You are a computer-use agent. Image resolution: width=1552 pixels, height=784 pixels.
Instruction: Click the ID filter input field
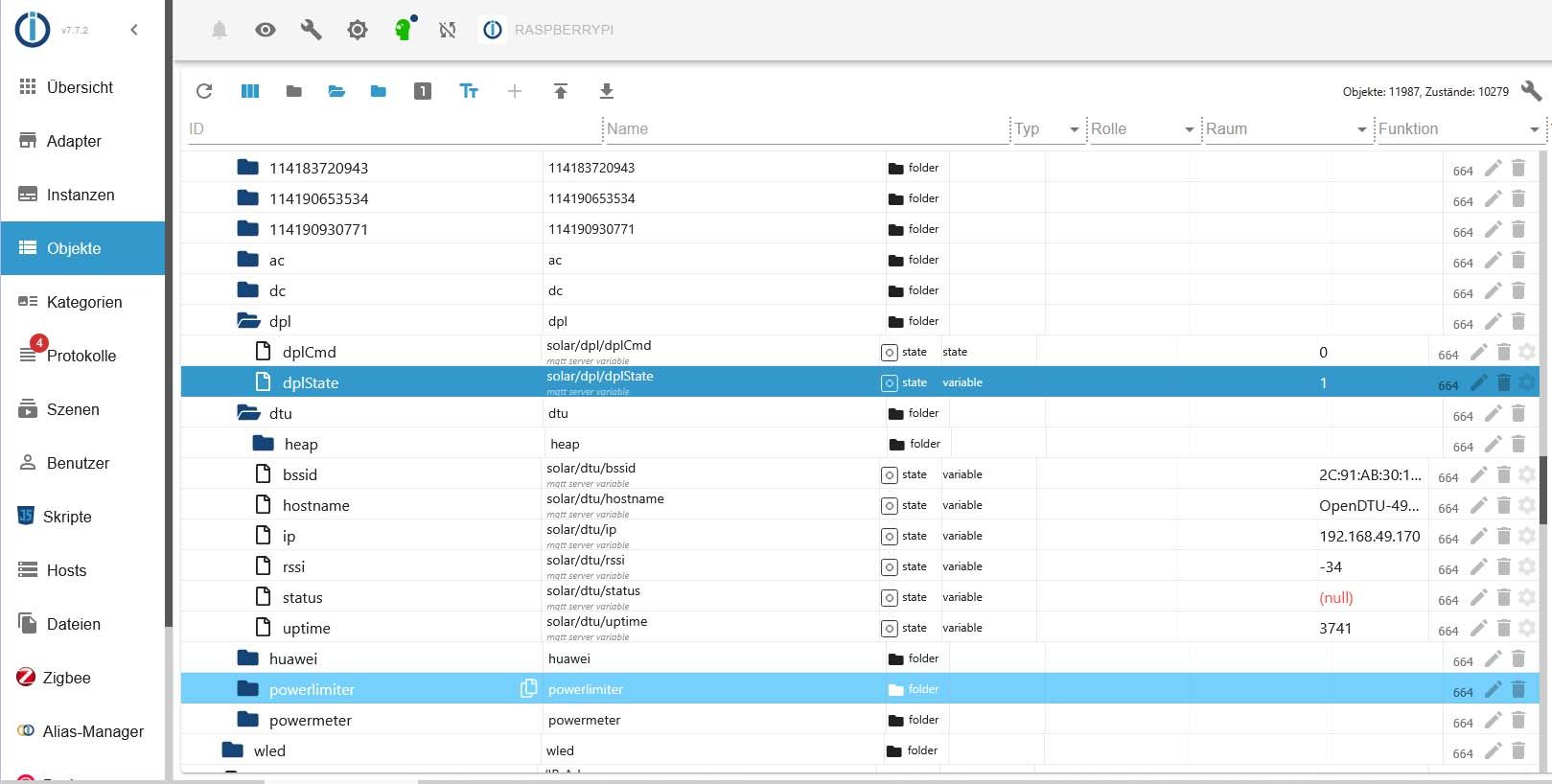[393, 129]
